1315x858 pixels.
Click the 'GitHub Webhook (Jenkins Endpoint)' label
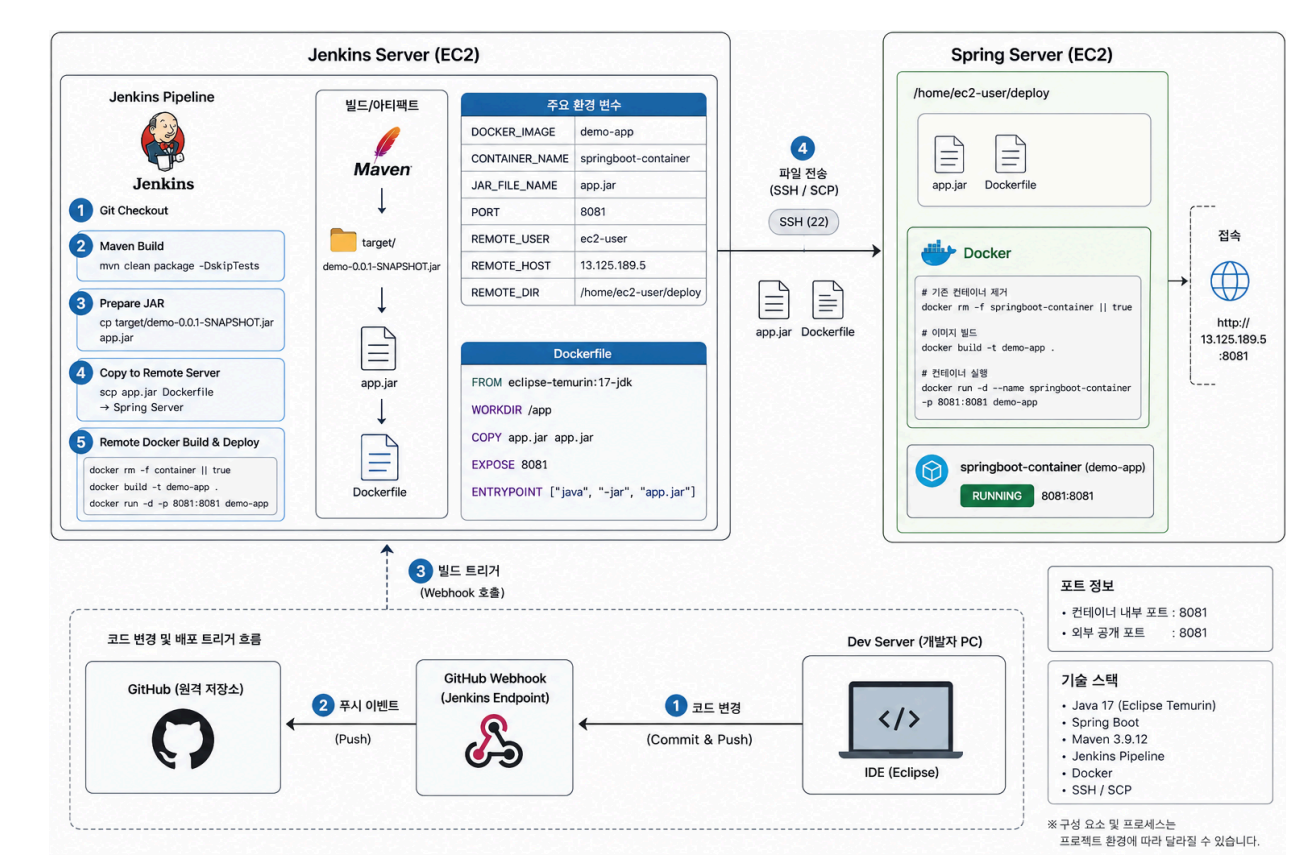click(494, 687)
